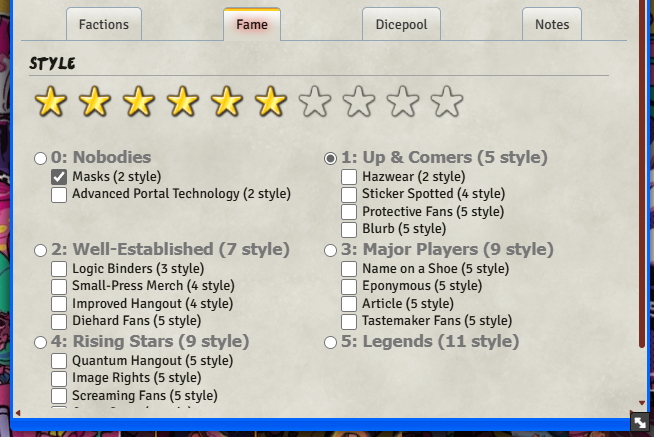Click the window resize handle icon

pyautogui.click(x=638, y=423)
